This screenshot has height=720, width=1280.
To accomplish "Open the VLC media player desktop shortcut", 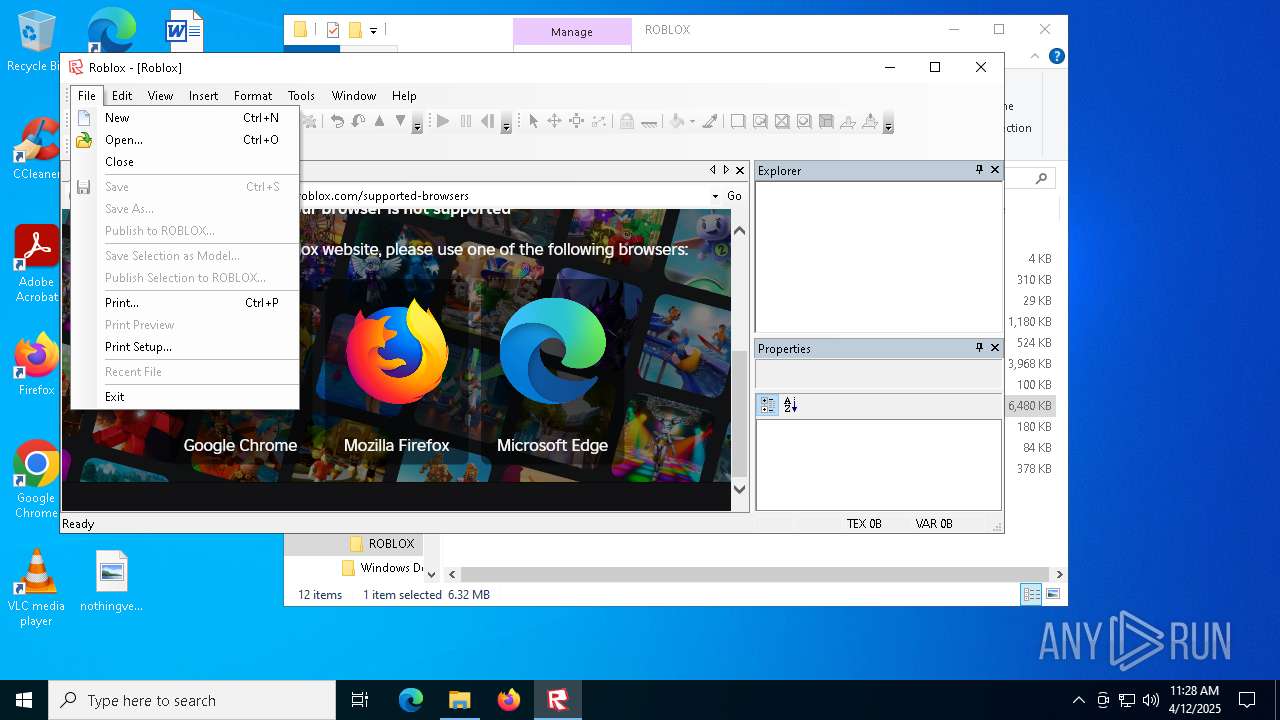I will click(36, 587).
